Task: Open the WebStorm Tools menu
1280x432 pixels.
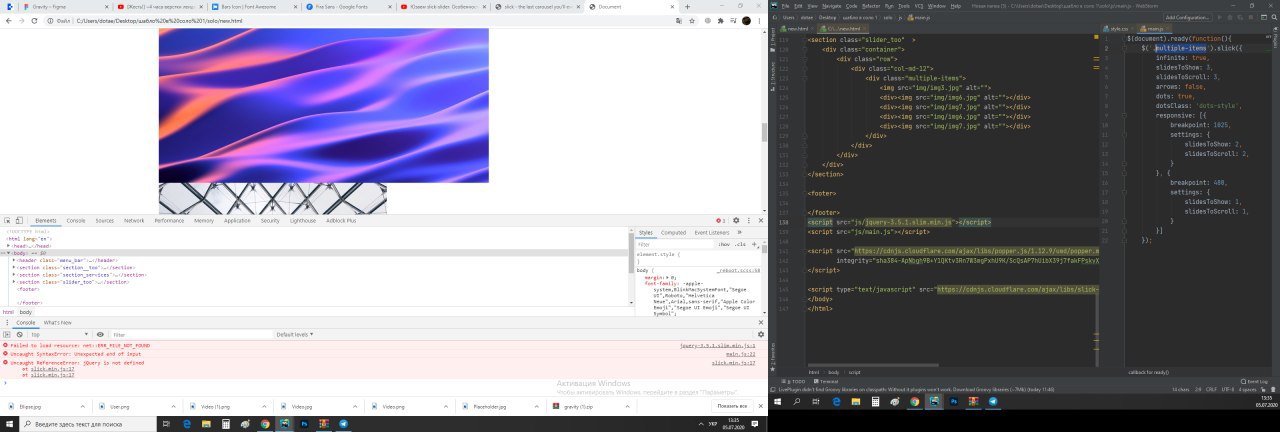Action: click(904, 6)
